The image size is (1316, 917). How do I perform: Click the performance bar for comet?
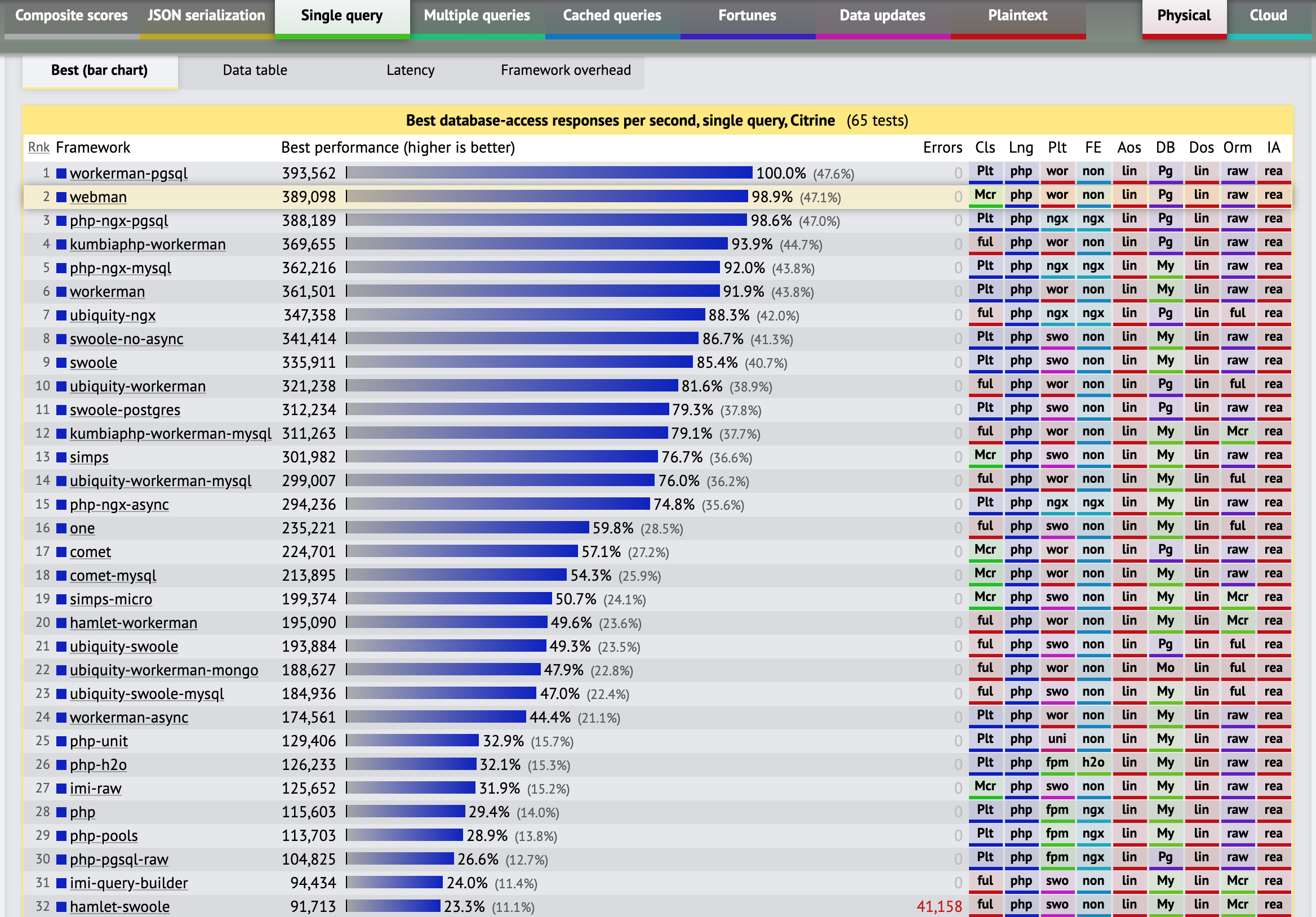point(461,551)
